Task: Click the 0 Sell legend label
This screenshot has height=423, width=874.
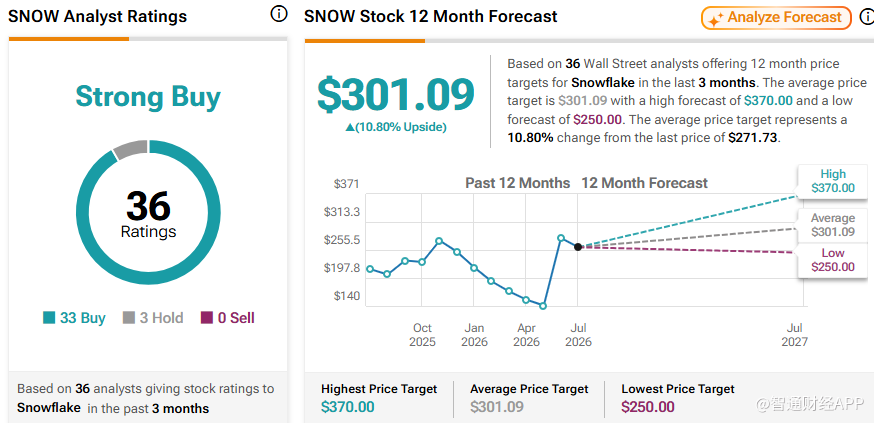Action: coord(236,318)
